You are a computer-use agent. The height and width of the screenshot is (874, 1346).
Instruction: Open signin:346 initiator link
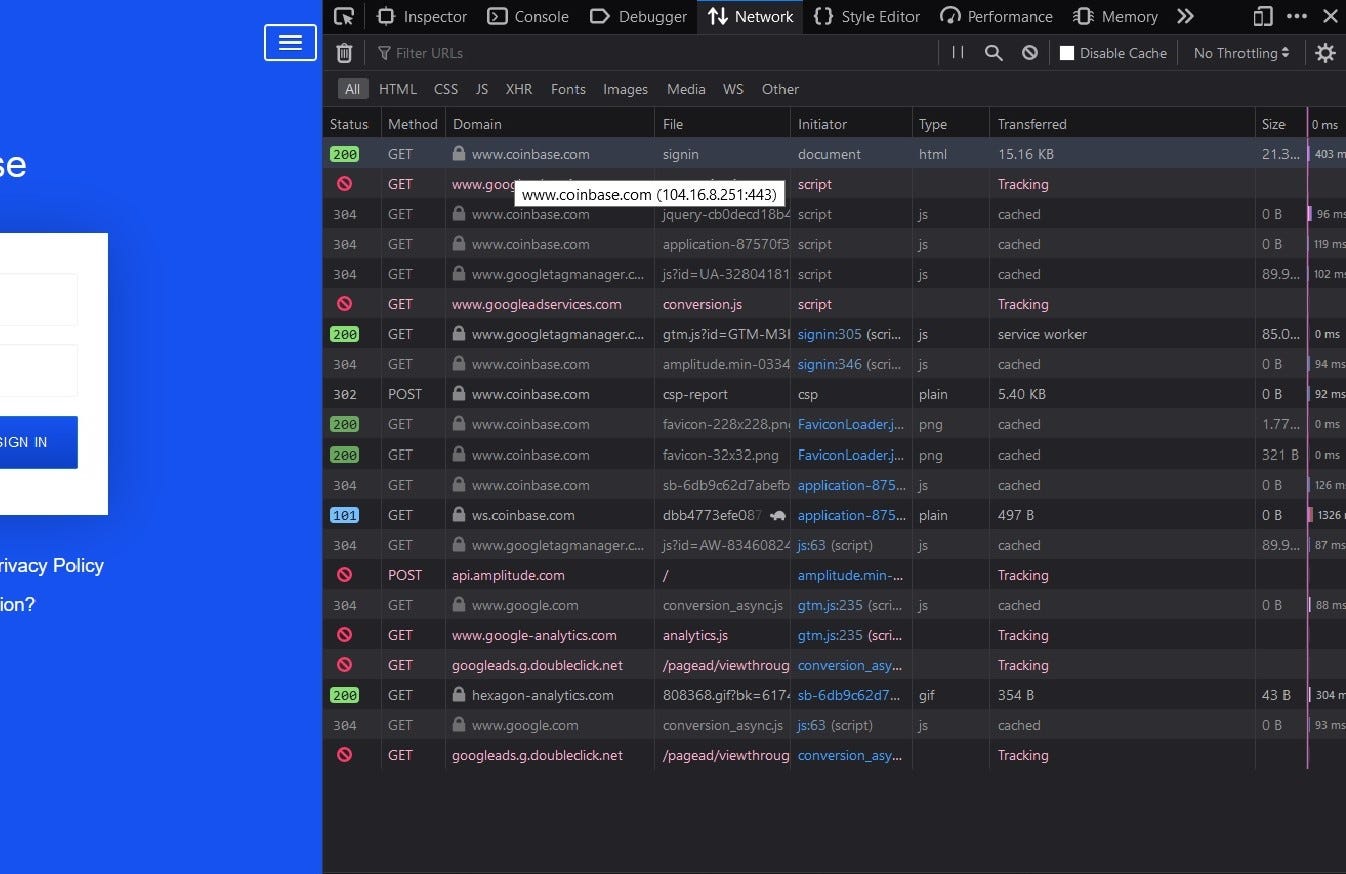point(829,364)
